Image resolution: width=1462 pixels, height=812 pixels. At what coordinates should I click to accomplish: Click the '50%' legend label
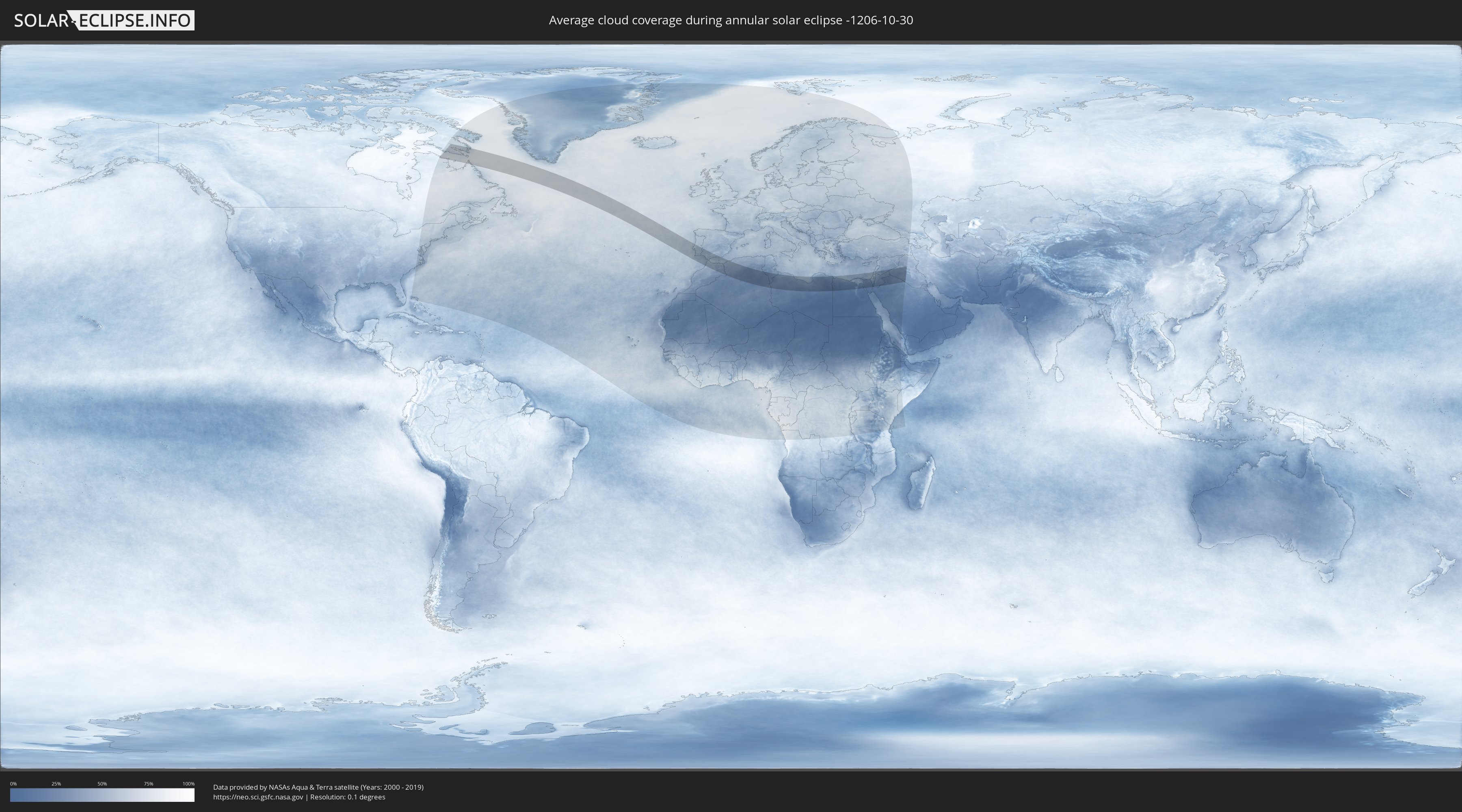point(102,784)
